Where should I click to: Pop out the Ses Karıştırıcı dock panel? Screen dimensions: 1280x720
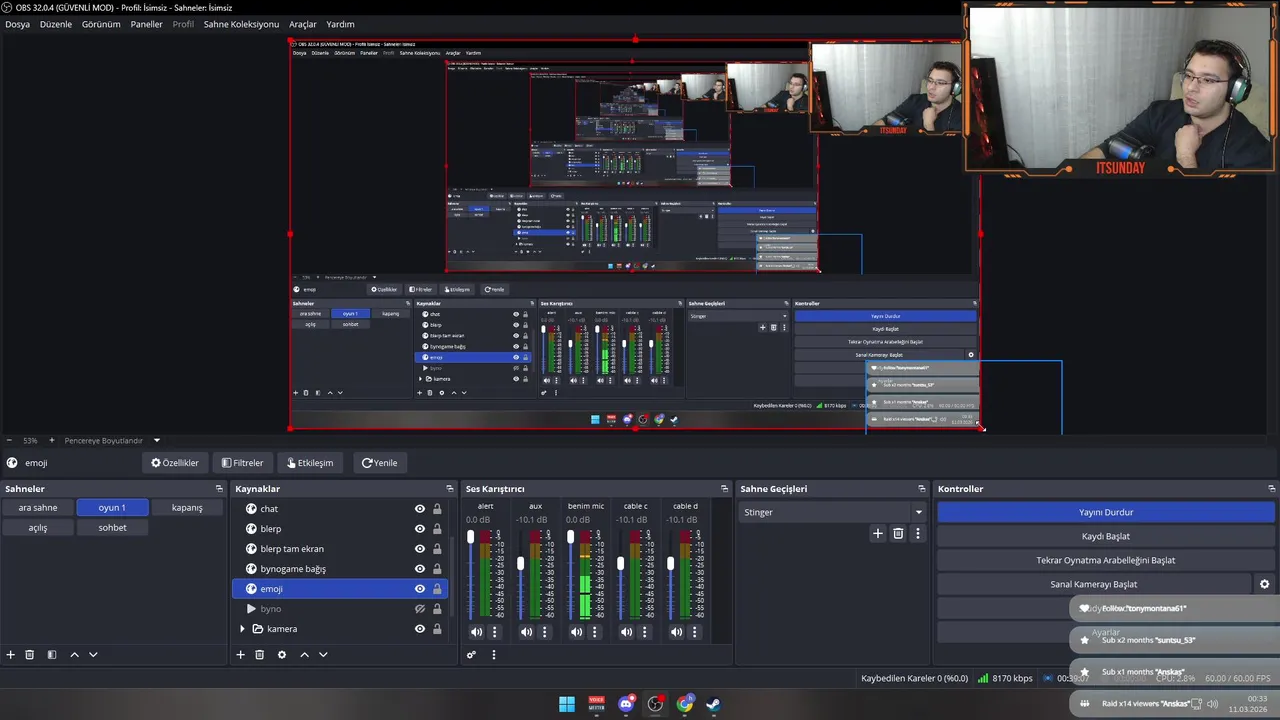(x=724, y=489)
